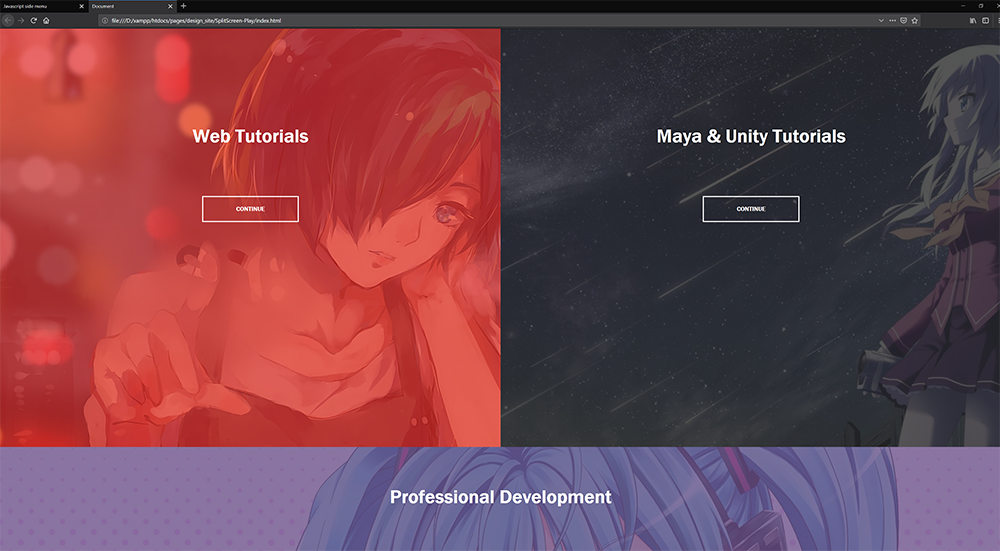Click the Professional Development heading
Screen dimensions: 1000x551
pyautogui.click(x=501, y=497)
